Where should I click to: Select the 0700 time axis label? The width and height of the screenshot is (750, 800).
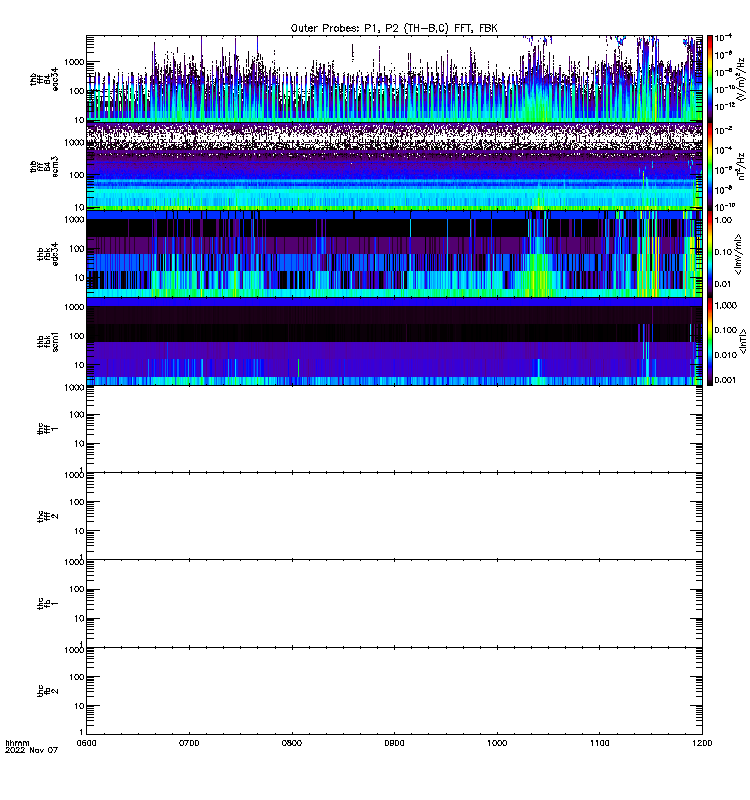click(x=189, y=743)
